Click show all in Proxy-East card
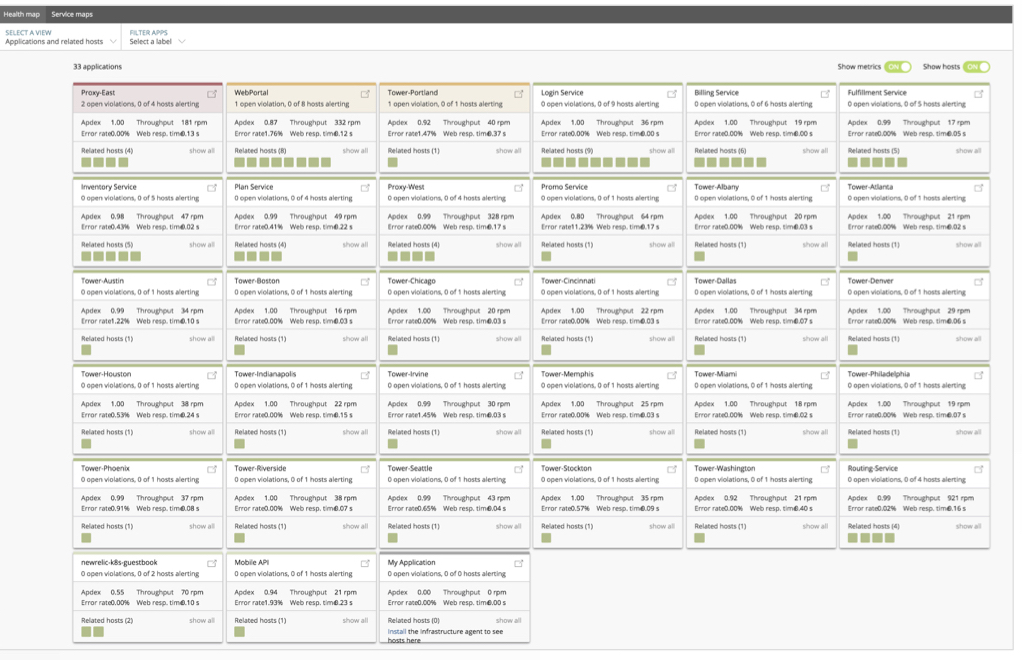 (201, 151)
